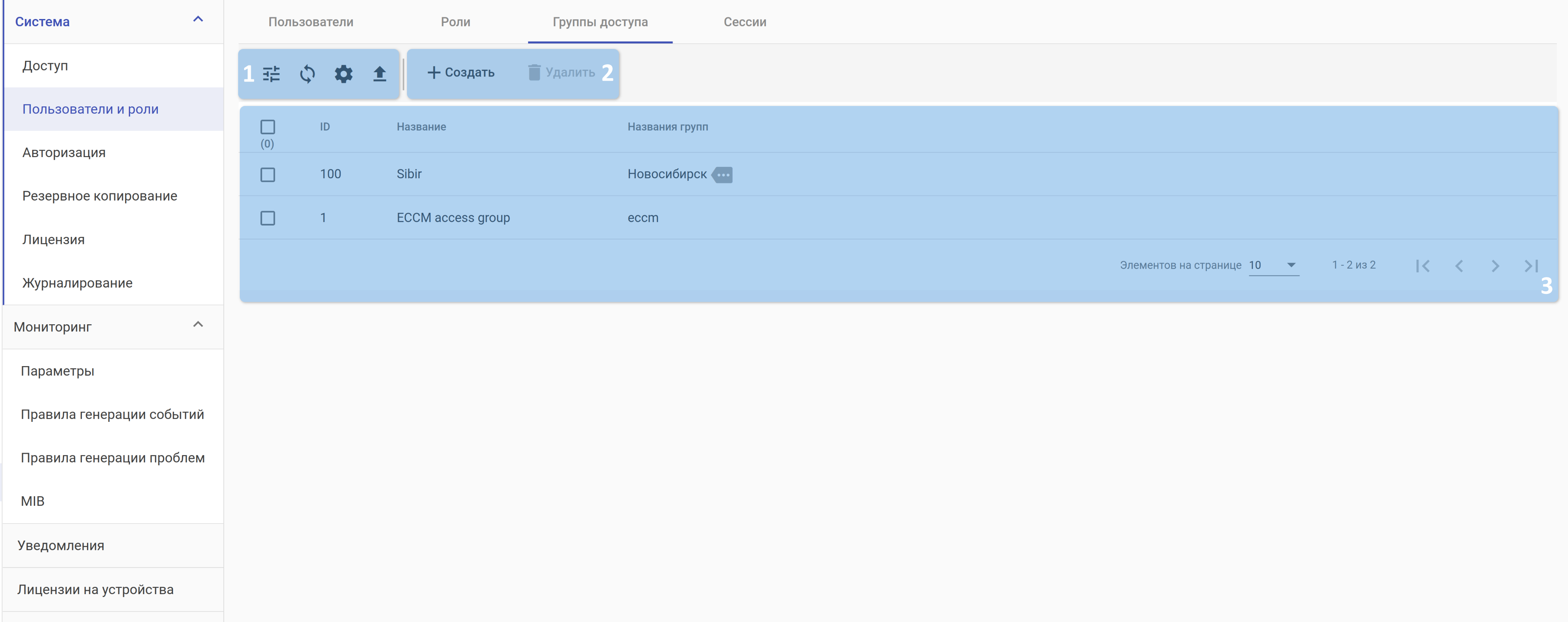Sort by the Название column header
1568x622 pixels.
(421, 127)
